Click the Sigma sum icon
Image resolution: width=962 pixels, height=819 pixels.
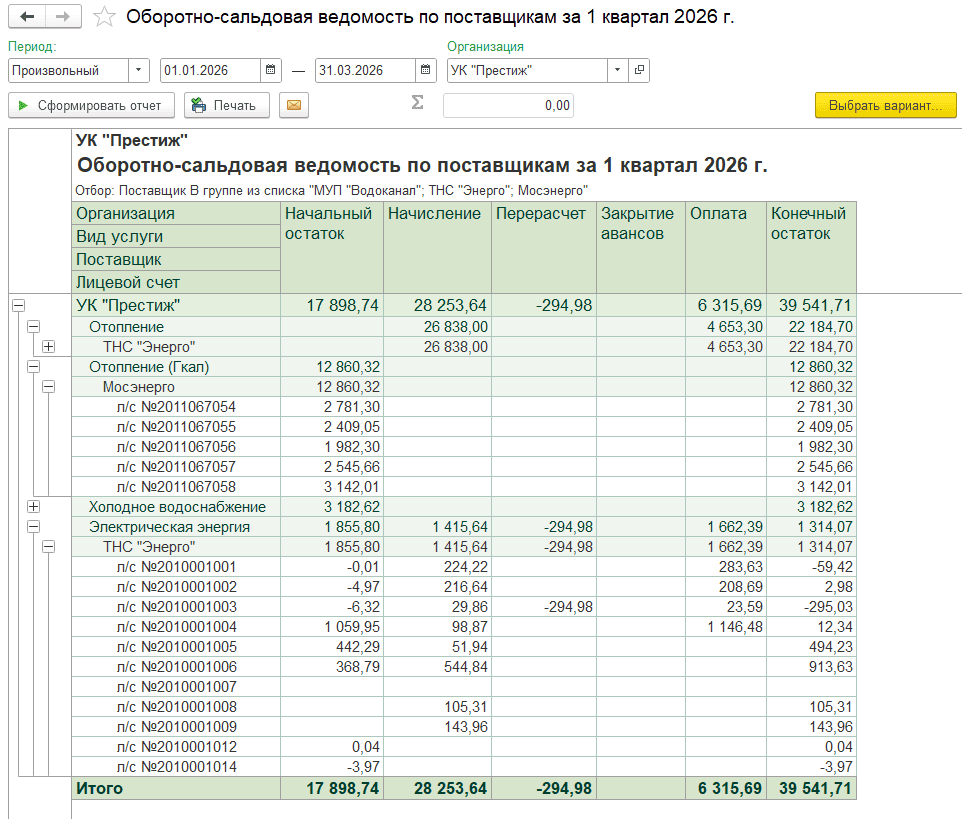(x=418, y=103)
